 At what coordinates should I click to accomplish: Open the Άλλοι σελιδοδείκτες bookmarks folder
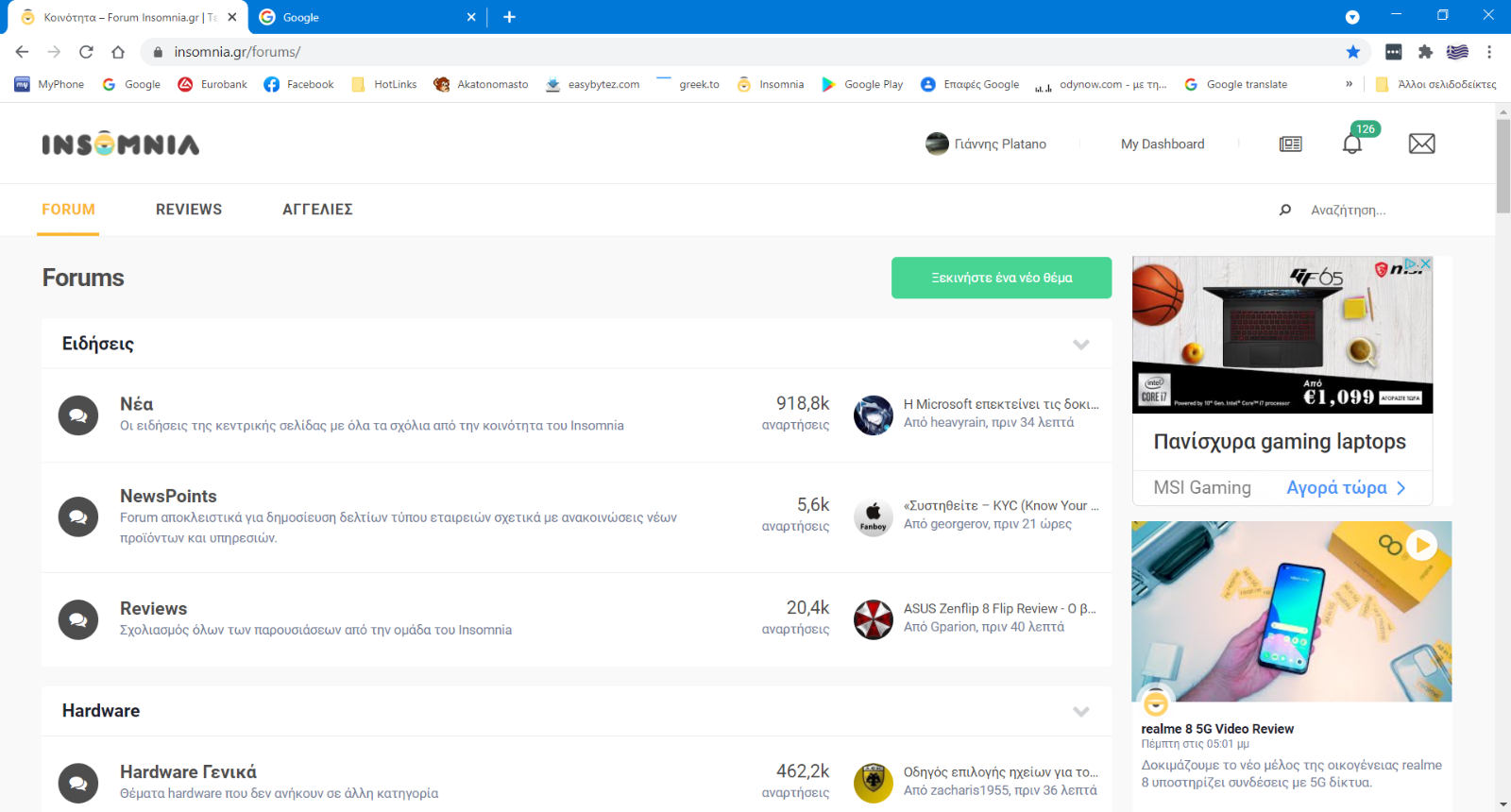point(1435,84)
